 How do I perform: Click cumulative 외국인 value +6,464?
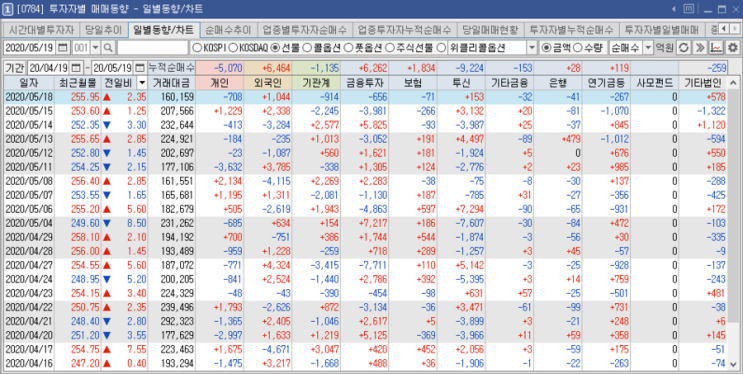tap(276, 68)
